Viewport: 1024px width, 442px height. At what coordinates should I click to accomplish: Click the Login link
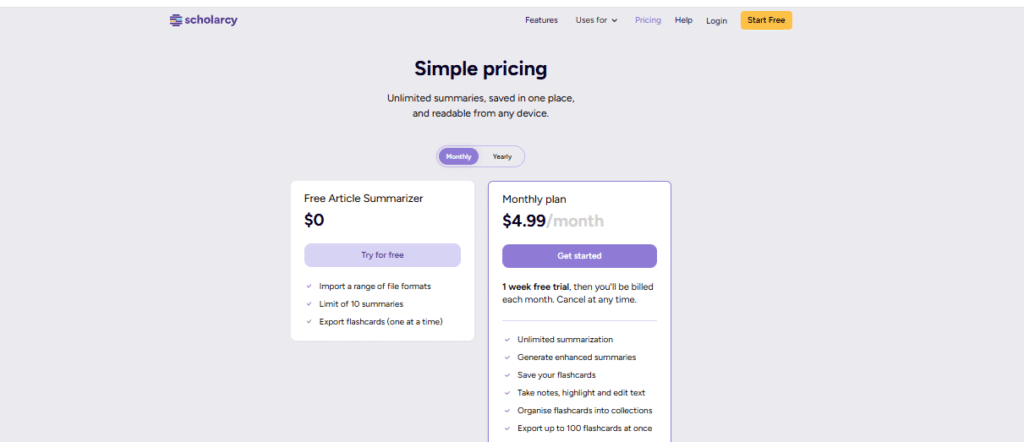(716, 21)
